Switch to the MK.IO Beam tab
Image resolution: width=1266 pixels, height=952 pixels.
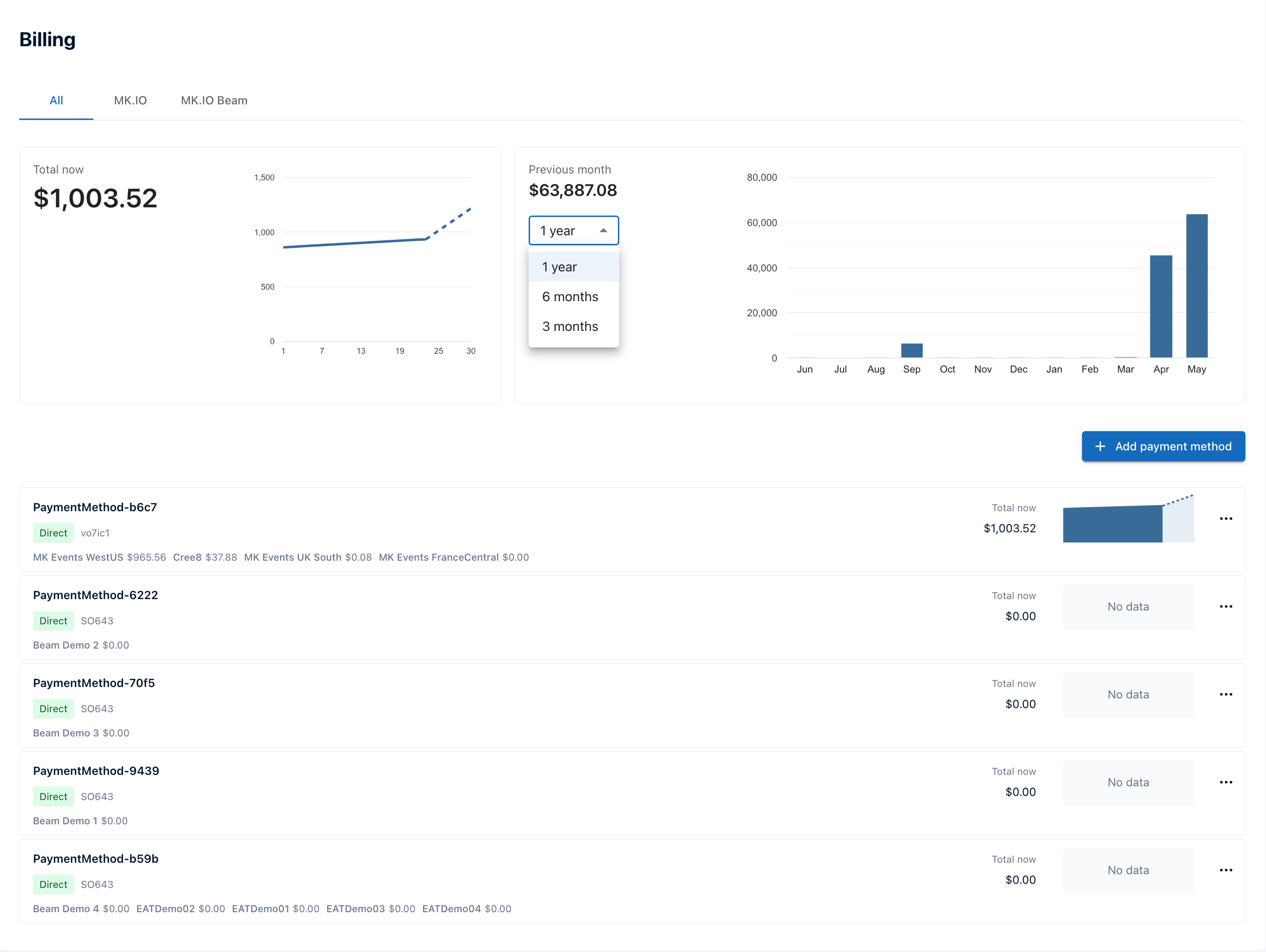(x=214, y=101)
